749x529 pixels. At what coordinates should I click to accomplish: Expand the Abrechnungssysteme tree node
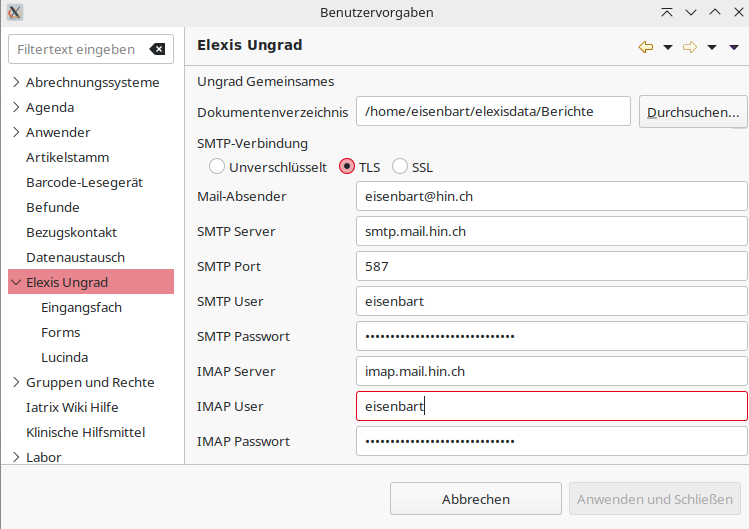[16, 82]
